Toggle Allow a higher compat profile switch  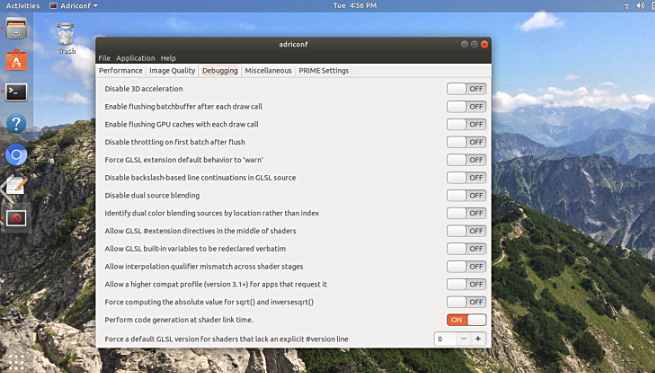point(466,284)
